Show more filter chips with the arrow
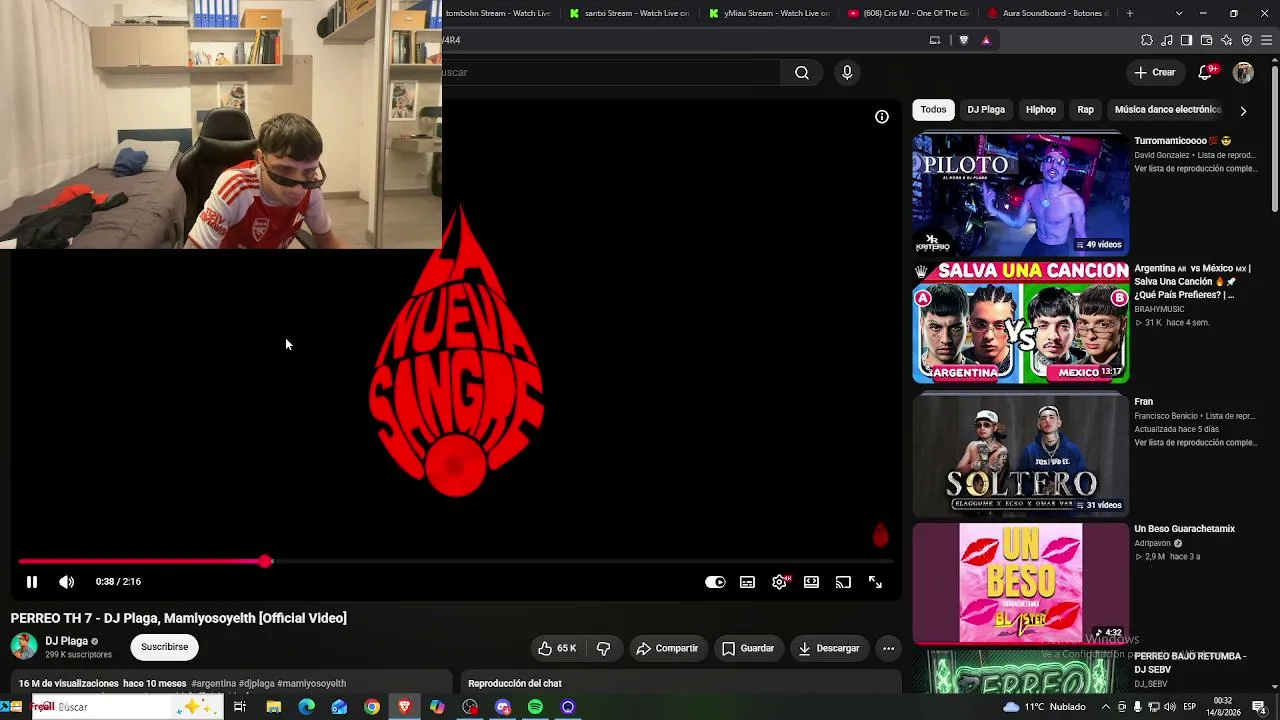 click(x=1243, y=111)
